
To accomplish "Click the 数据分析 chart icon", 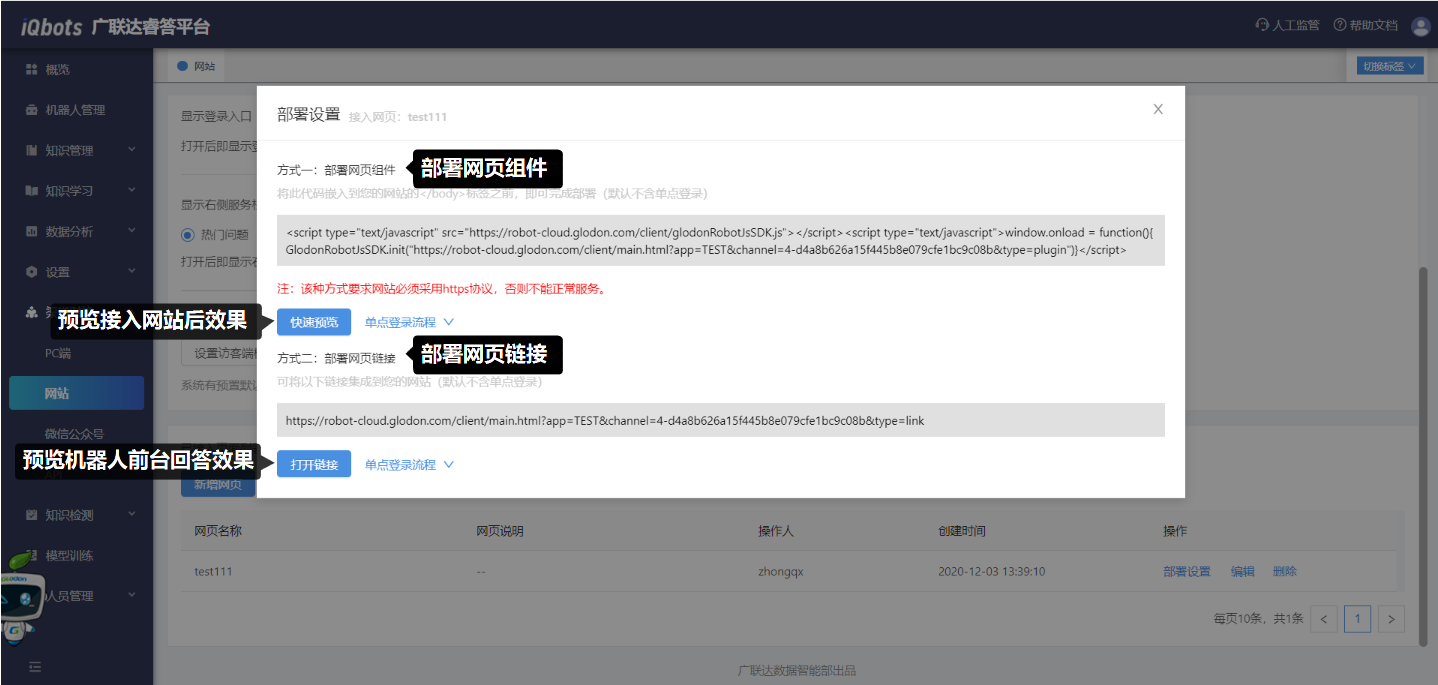I will click(x=31, y=232).
